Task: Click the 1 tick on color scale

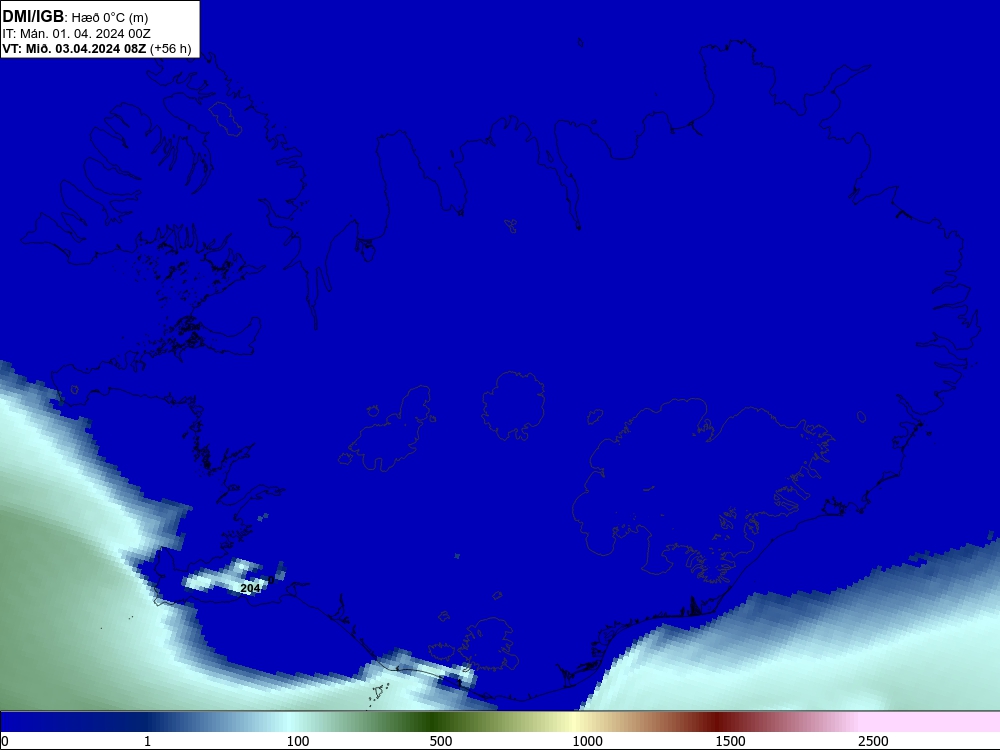Action: tap(147, 741)
